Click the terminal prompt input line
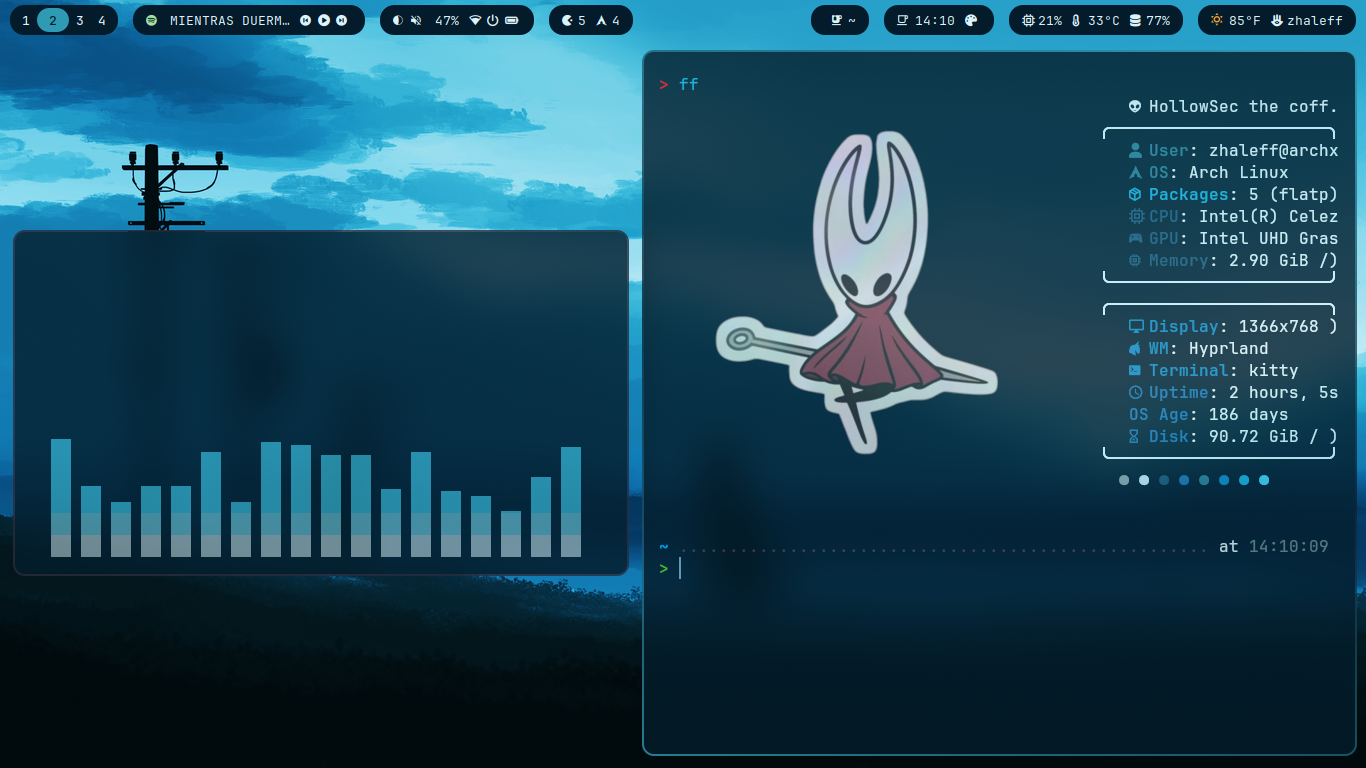The image size is (1366, 768). coord(993,568)
